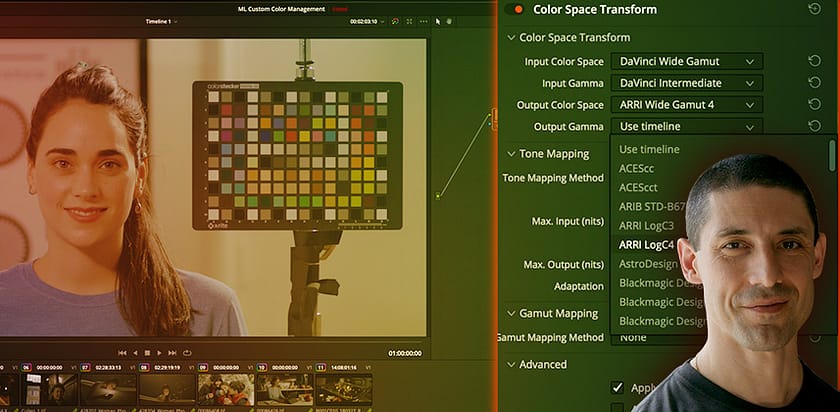This screenshot has height=412, width=840.
Task: Click timecode 02:28:33:13 above clip 07
Action: click(108, 368)
